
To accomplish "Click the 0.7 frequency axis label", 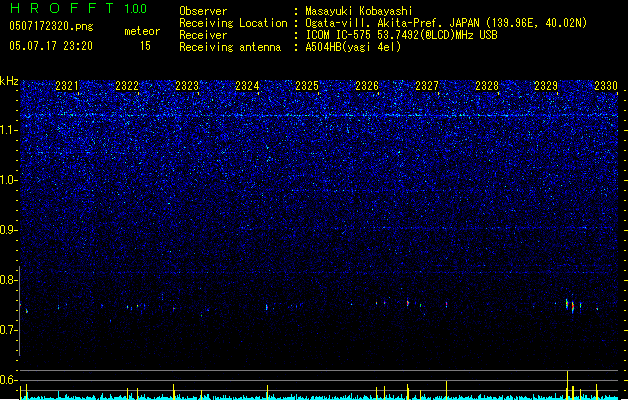I will [8, 330].
